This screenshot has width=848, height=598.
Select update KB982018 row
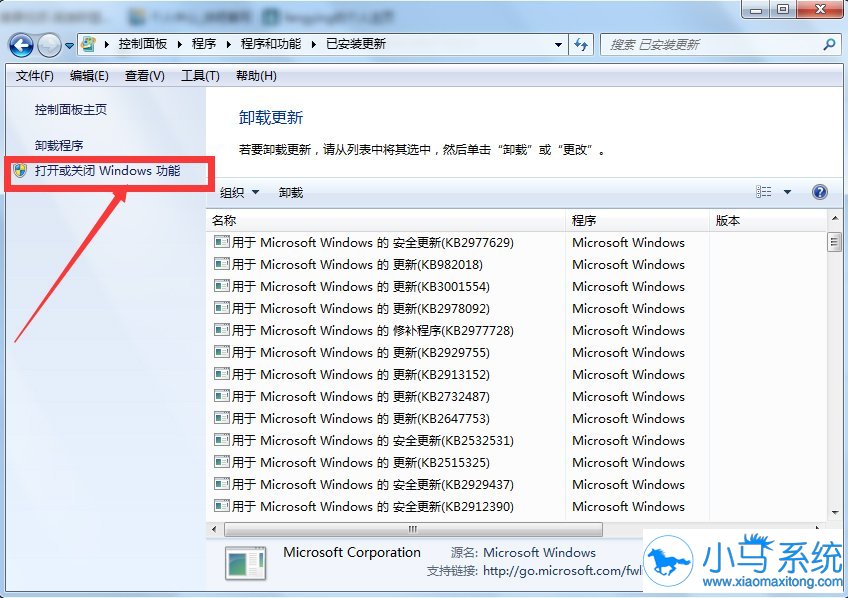[x=518, y=264]
